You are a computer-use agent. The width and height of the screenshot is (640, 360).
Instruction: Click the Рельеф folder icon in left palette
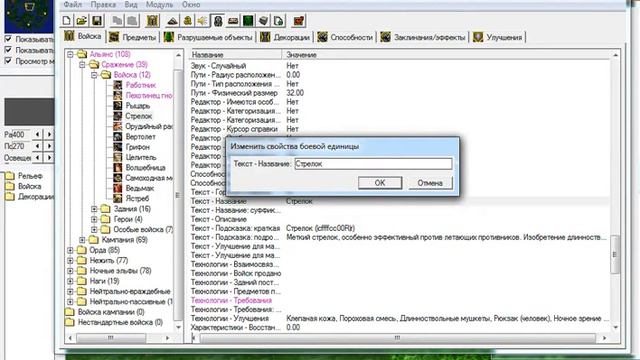9,176
